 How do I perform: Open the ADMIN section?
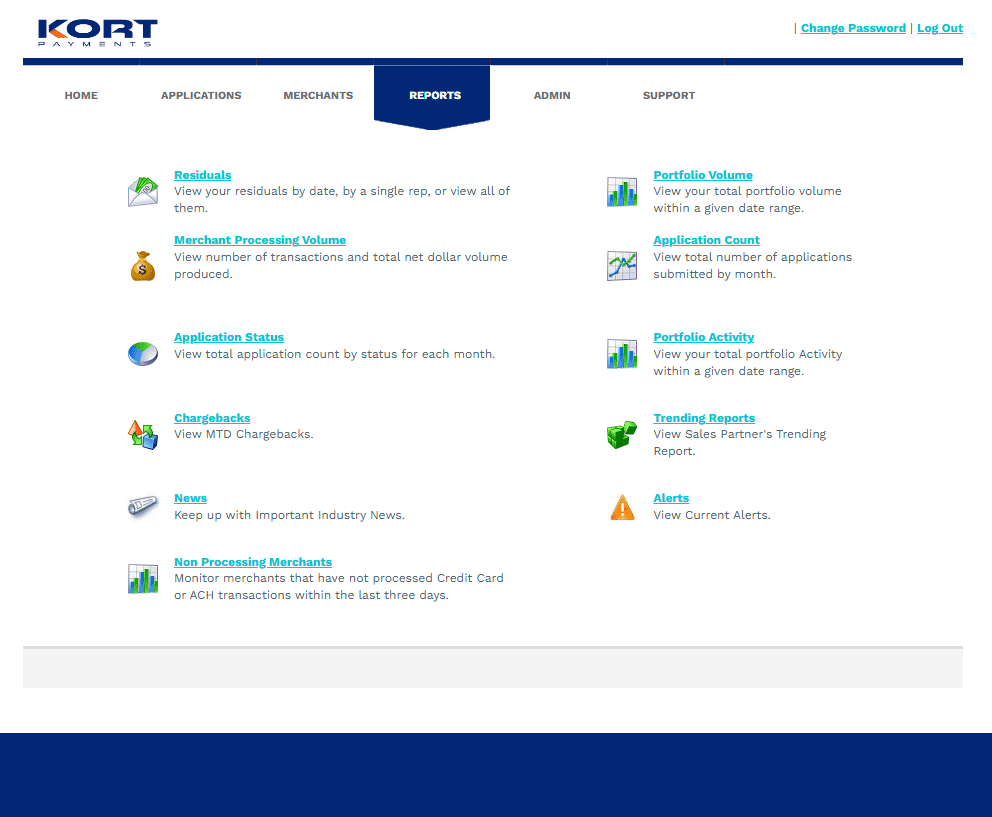point(552,95)
